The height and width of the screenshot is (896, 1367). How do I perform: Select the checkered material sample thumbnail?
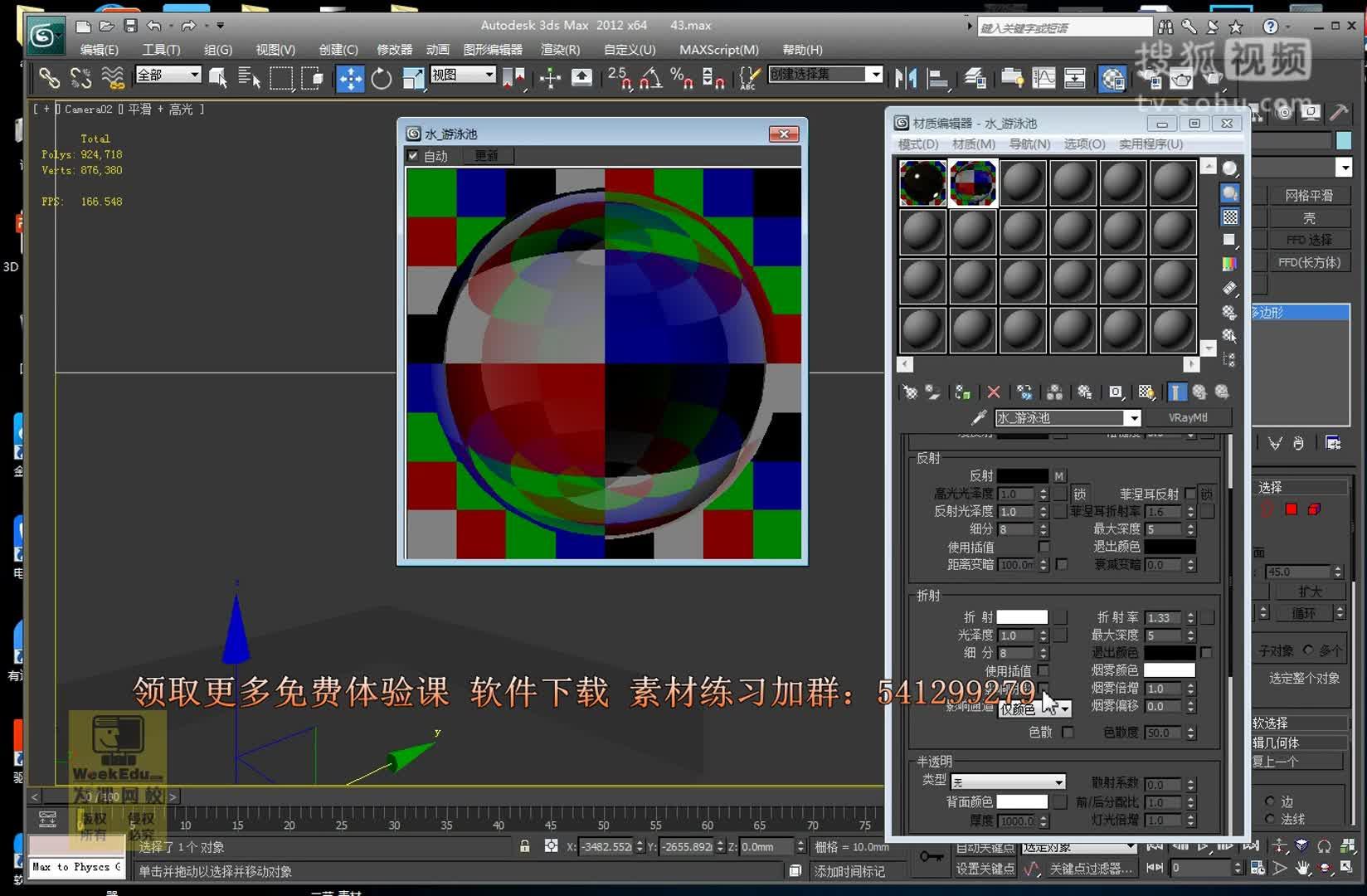[972, 183]
